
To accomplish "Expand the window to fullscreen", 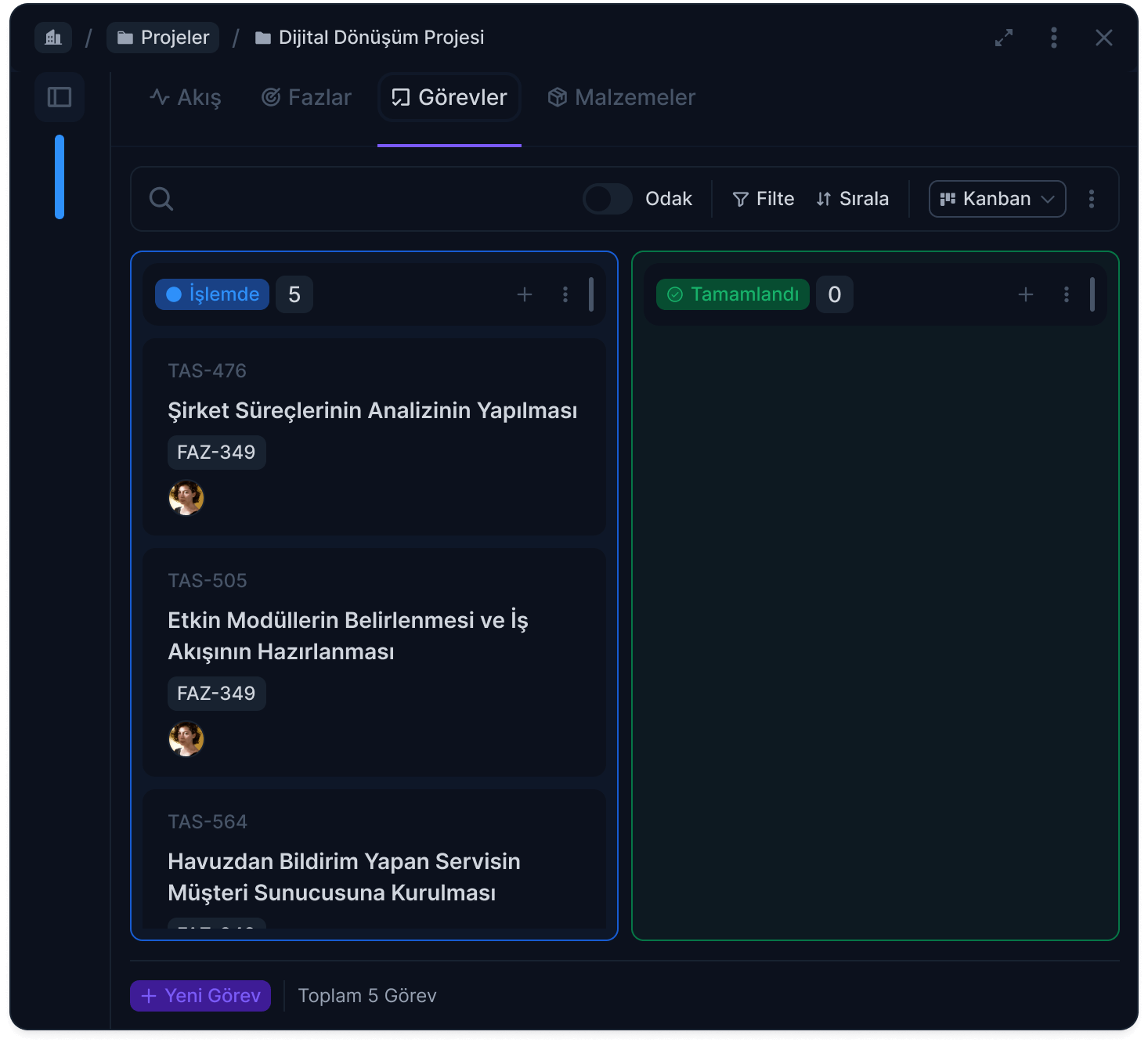I will [1004, 38].
